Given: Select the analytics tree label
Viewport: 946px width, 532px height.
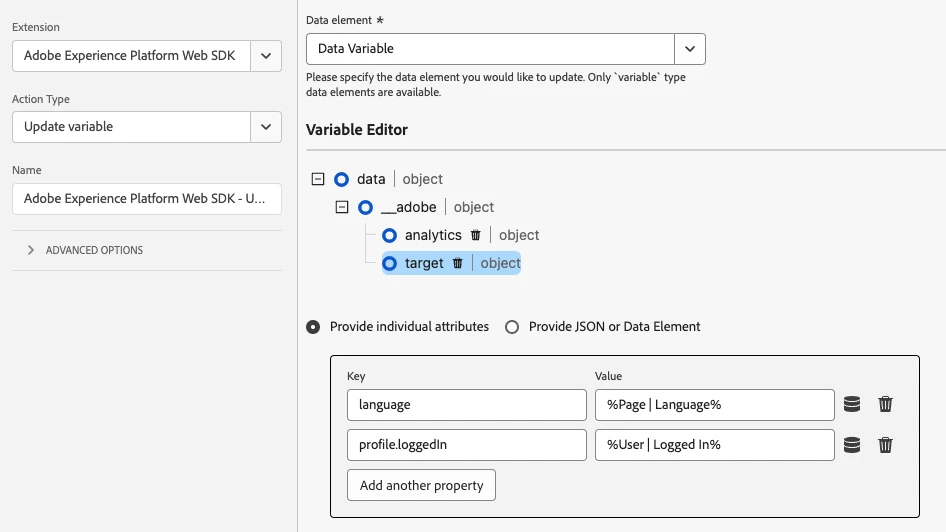Looking at the screenshot, I should pyautogui.click(x=433, y=235).
